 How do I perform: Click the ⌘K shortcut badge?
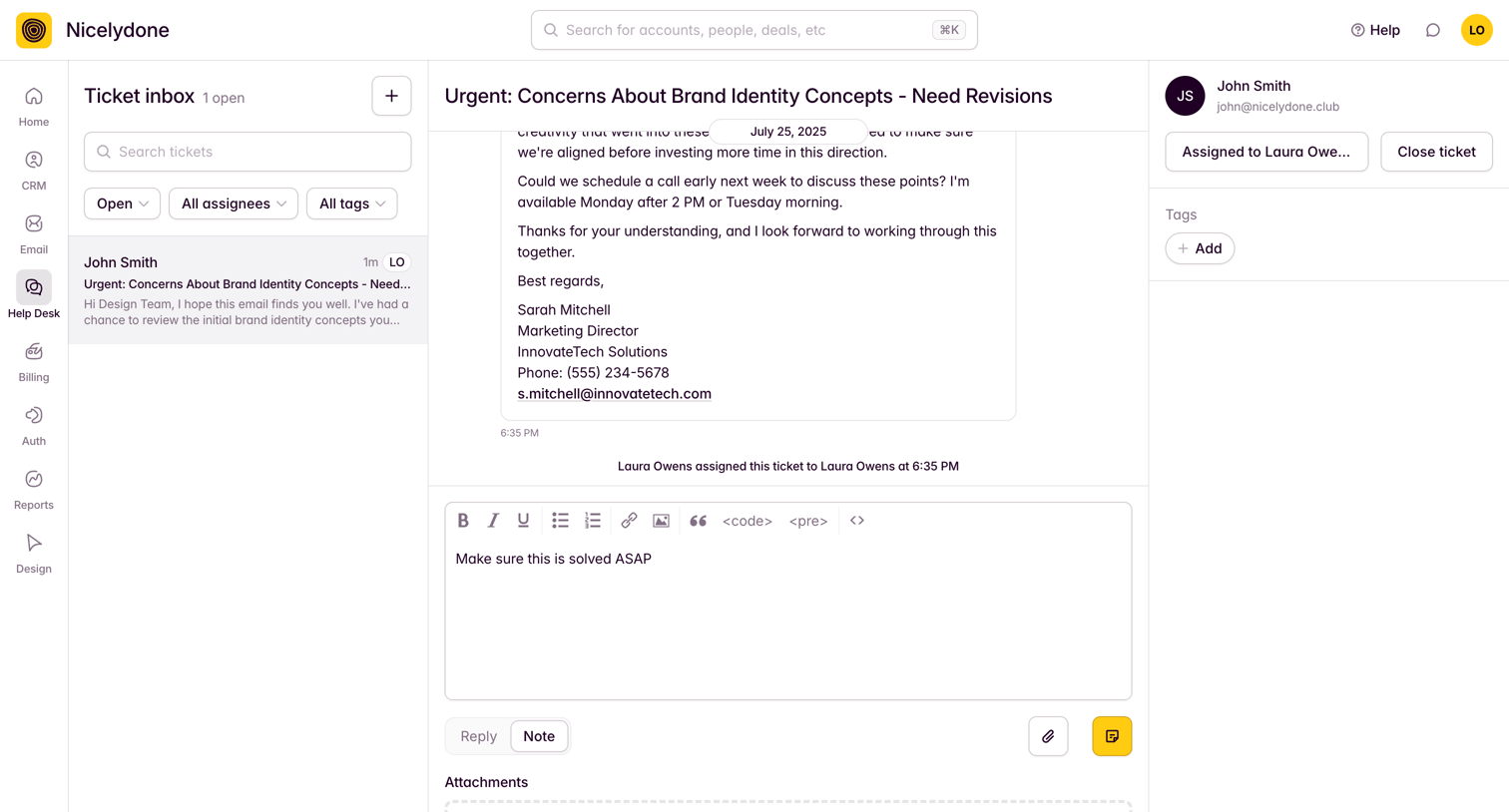pos(948,30)
